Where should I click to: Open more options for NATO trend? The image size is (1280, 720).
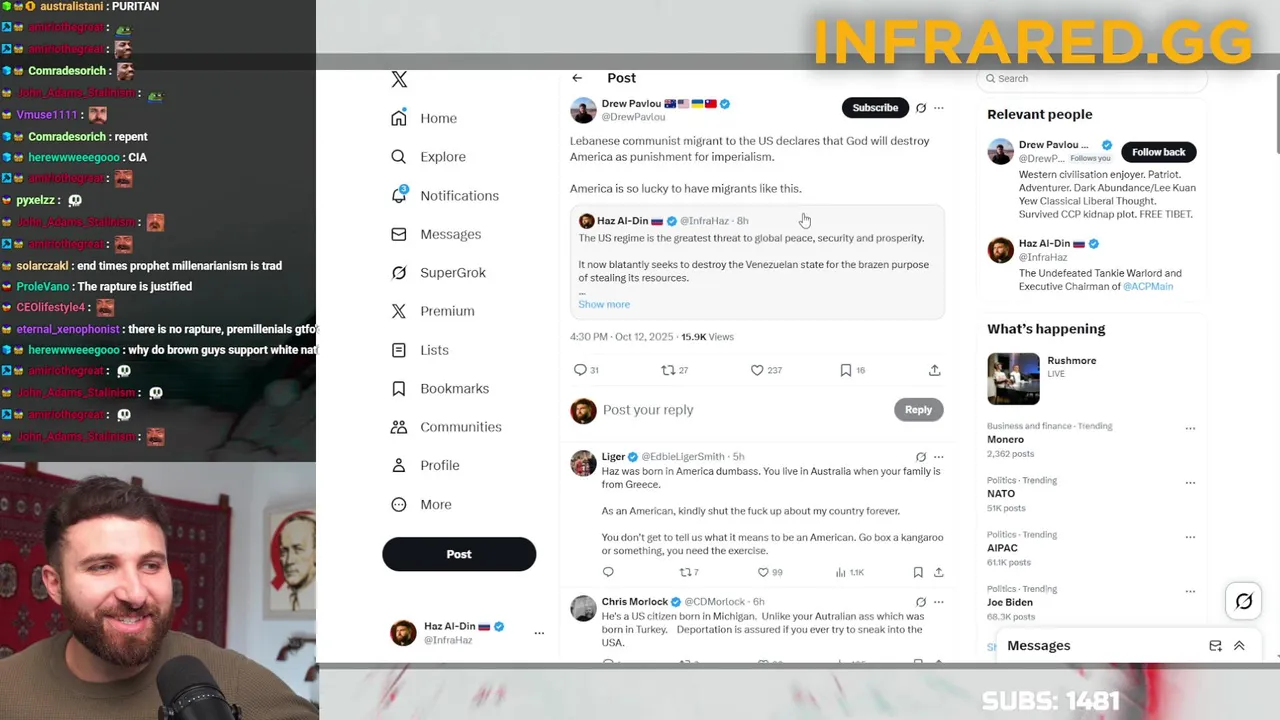coord(1190,482)
